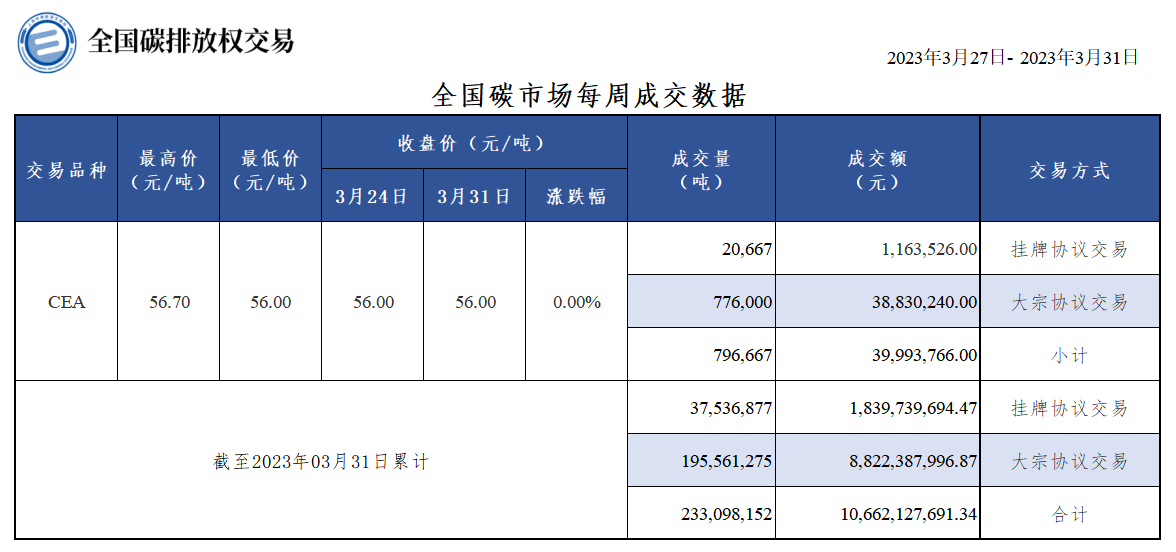
Task: Select the 交易品种 column header
Action: coord(66,169)
